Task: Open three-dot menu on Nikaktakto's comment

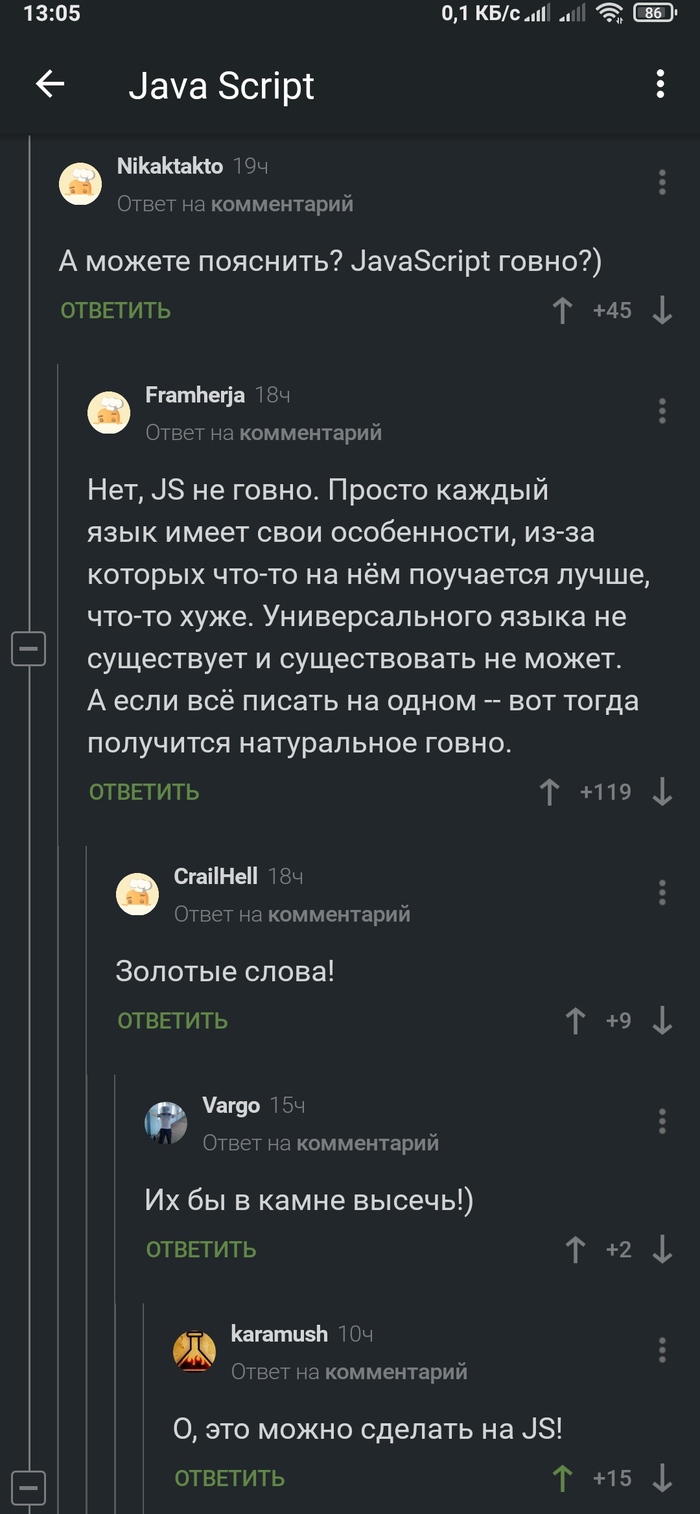Action: 661,181
